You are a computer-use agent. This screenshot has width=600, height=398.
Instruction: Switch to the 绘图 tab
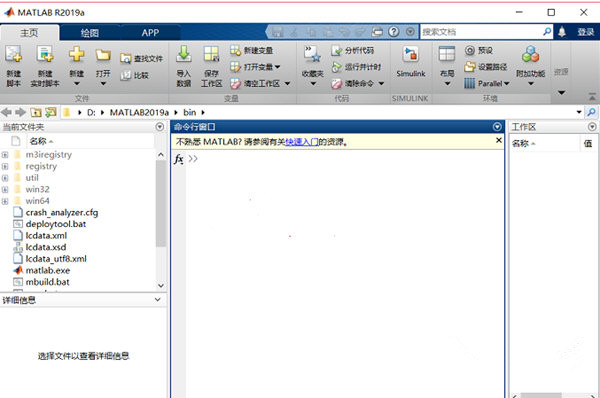click(x=90, y=33)
